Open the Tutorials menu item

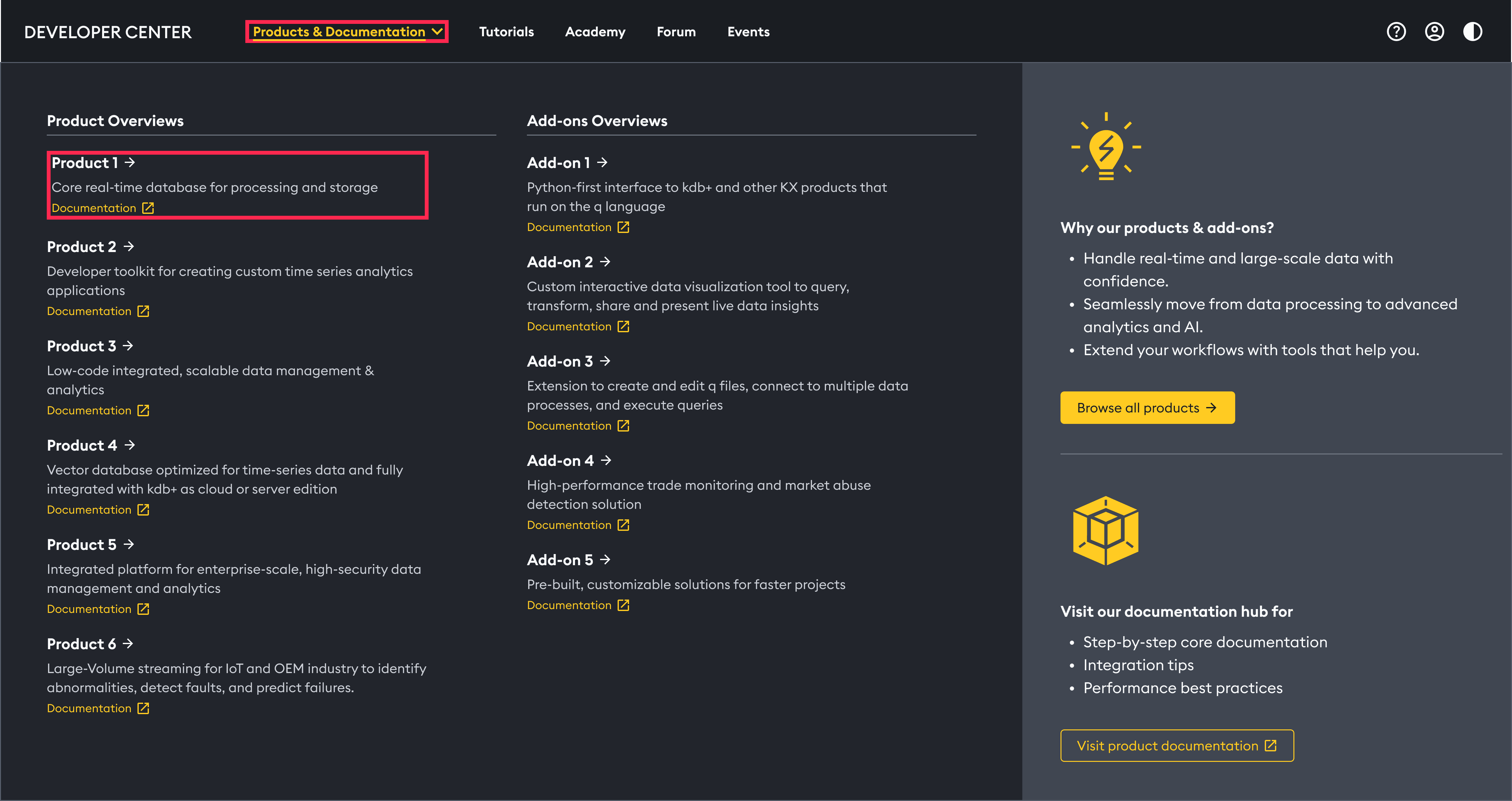tap(506, 32)
